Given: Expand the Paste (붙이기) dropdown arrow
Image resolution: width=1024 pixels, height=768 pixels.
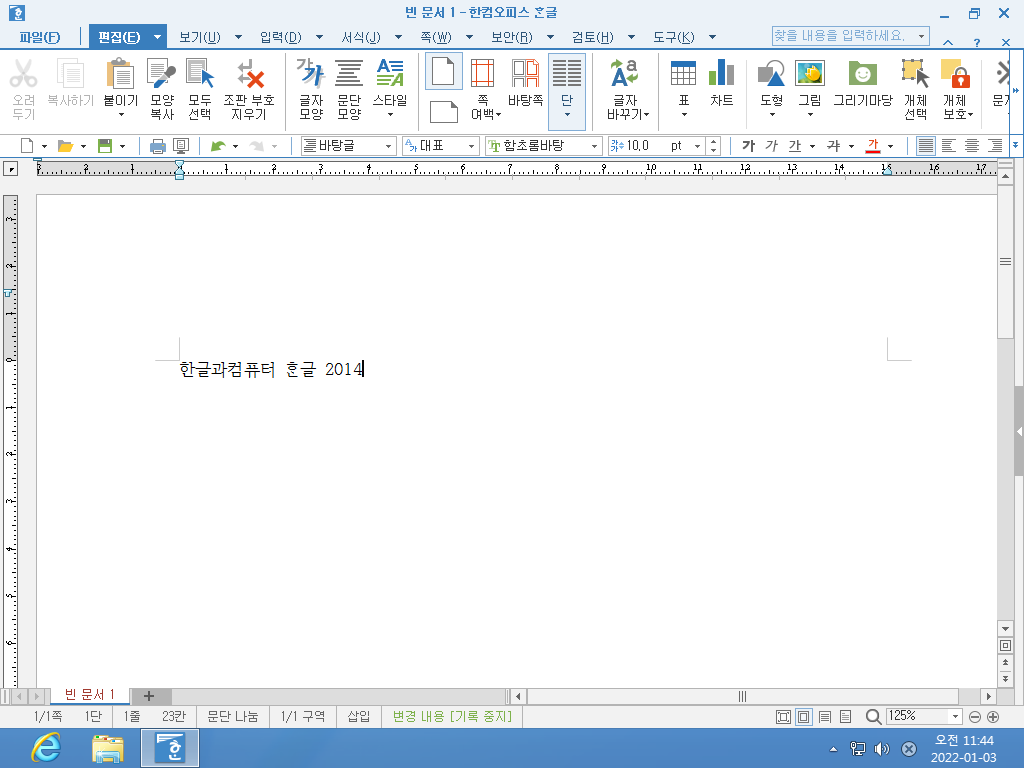Looking at the screenshot, I should [121, 115].
